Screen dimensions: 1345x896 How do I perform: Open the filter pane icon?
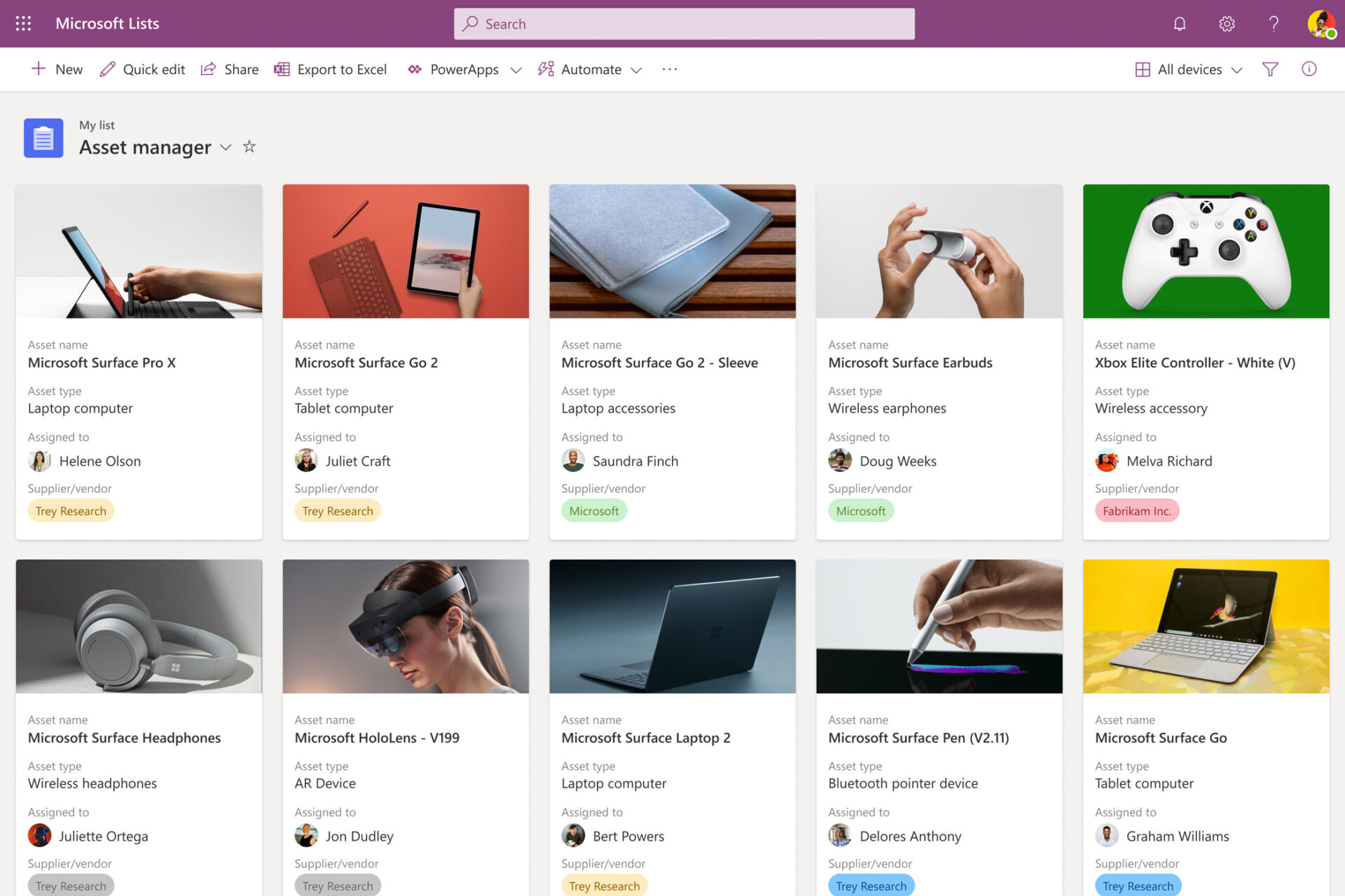click(1270, 69)
